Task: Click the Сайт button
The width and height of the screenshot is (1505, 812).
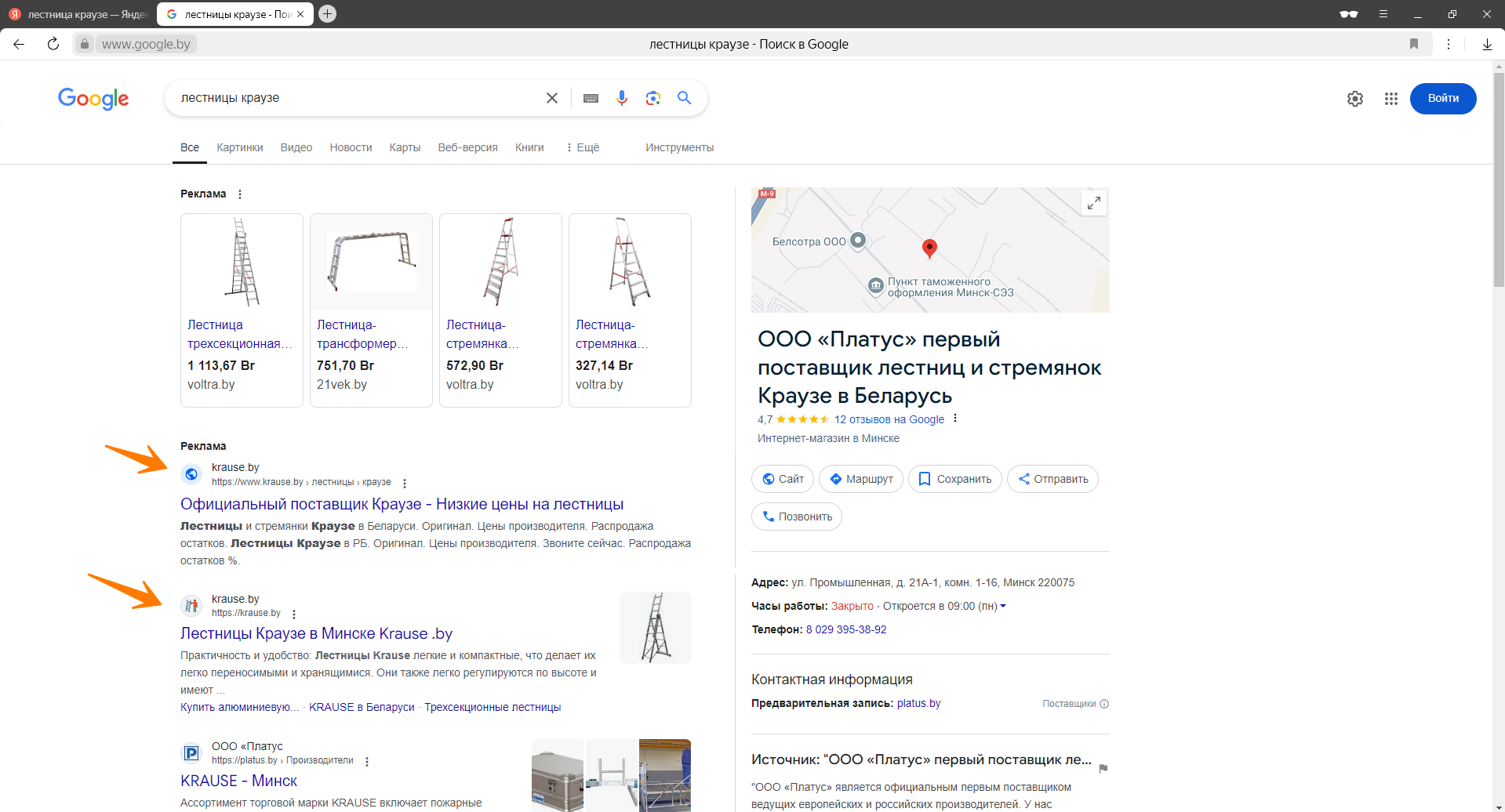Action: [783, 479]
